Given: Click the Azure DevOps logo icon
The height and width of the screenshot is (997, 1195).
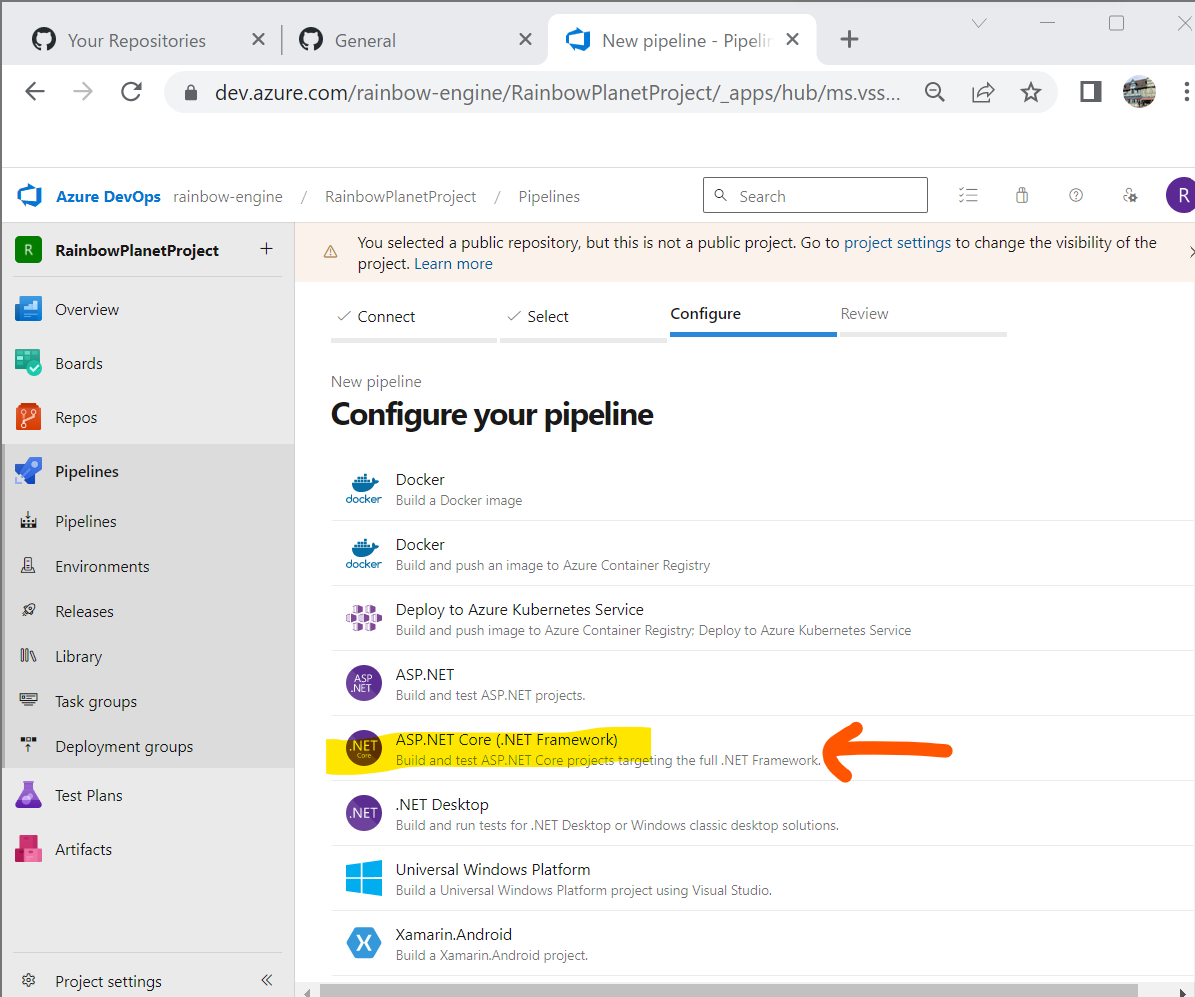Looking at the screenshot, I should [29, 196].
